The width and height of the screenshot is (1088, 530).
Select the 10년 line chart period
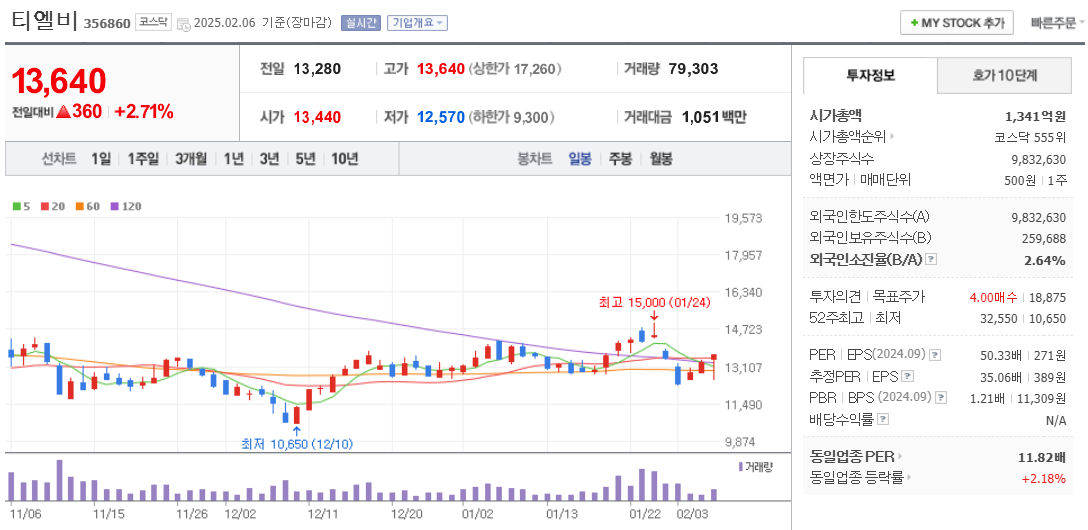pyautogui.click(x=345, y=159)
